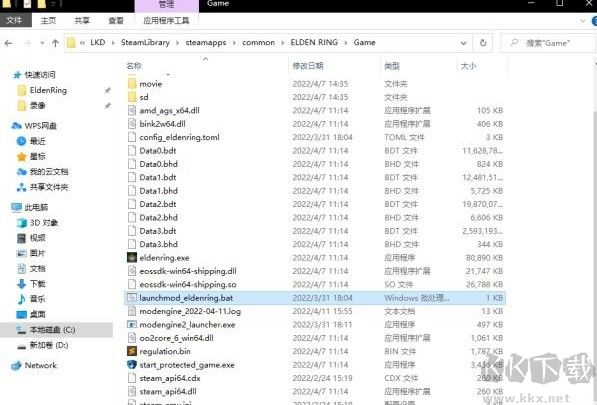Open the 应用程序工具 ribbon tab

(x=166, y=21)
